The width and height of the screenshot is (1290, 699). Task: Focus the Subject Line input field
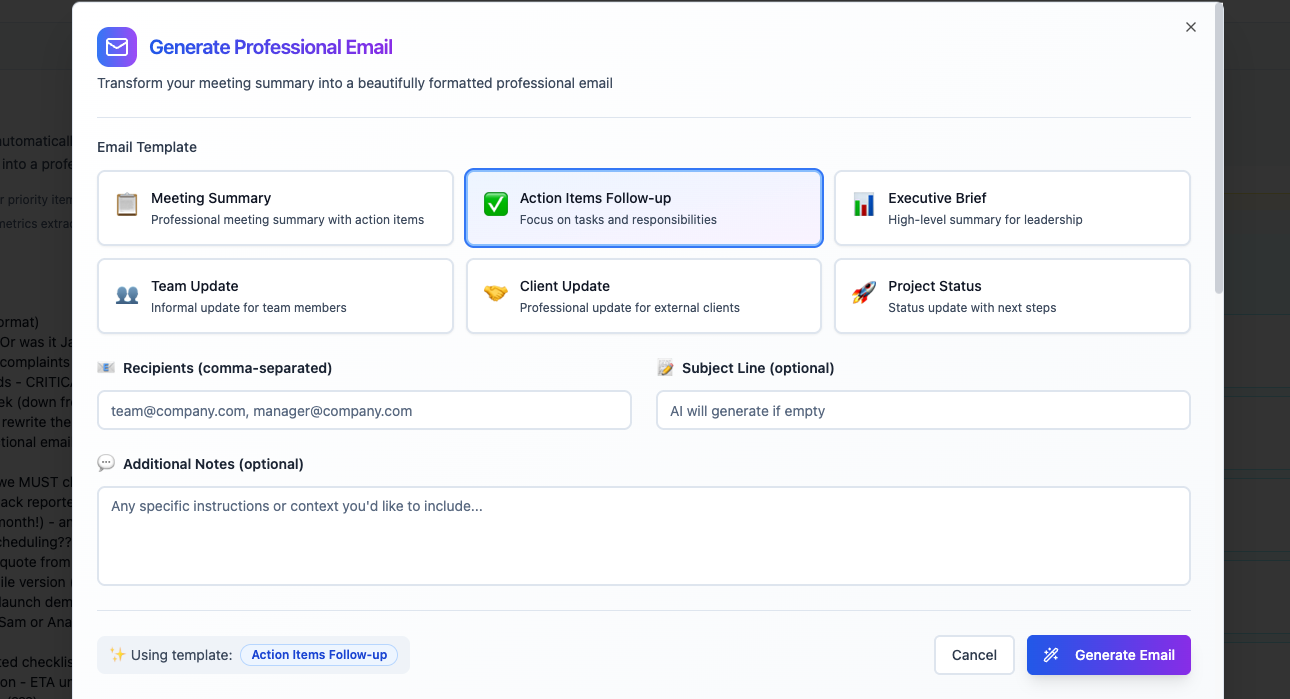[923, 410]
